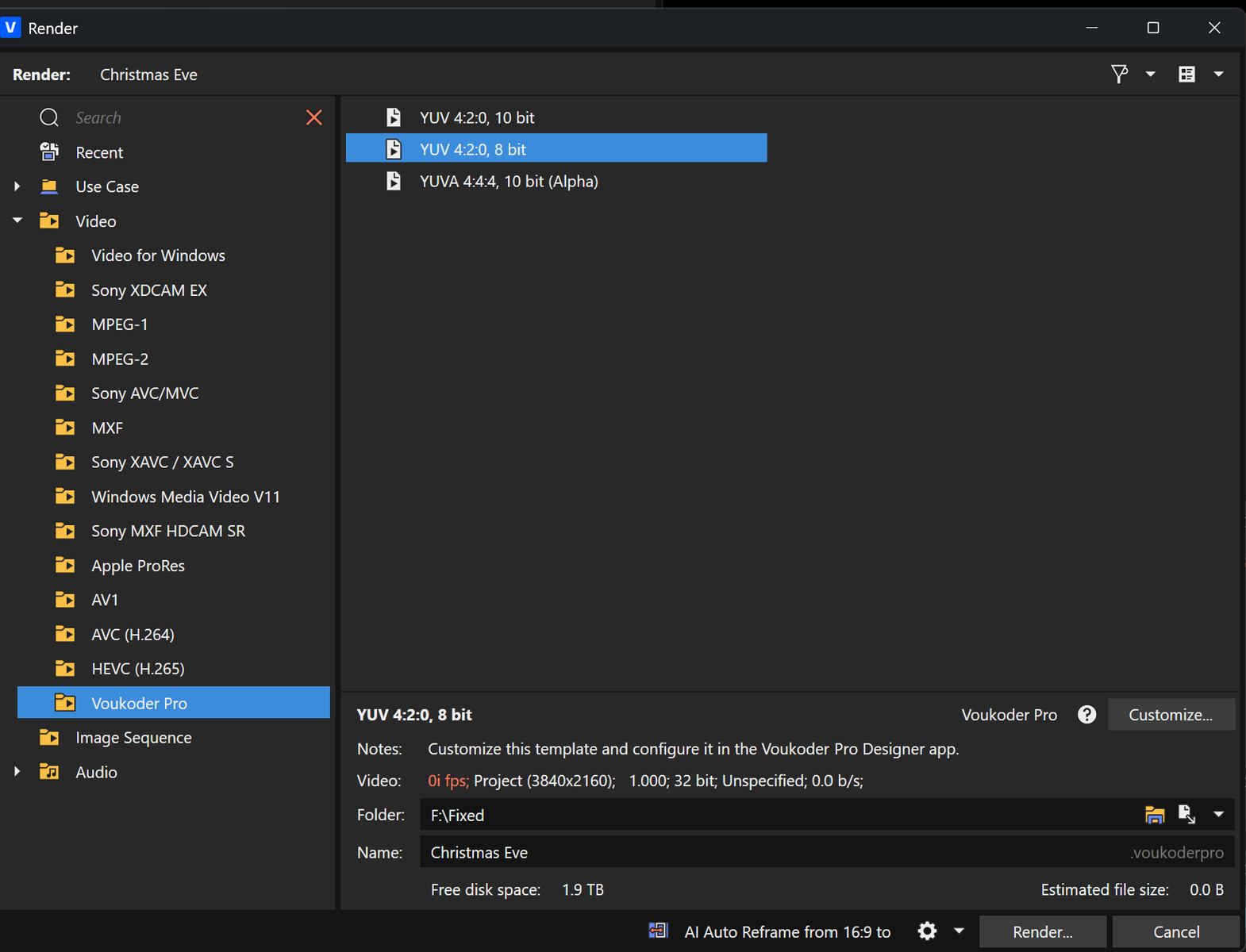Image resolution: width=1246 pixels, height=952 pixels.
Task: Collapse the Video category tree
Action: (17, 221)
